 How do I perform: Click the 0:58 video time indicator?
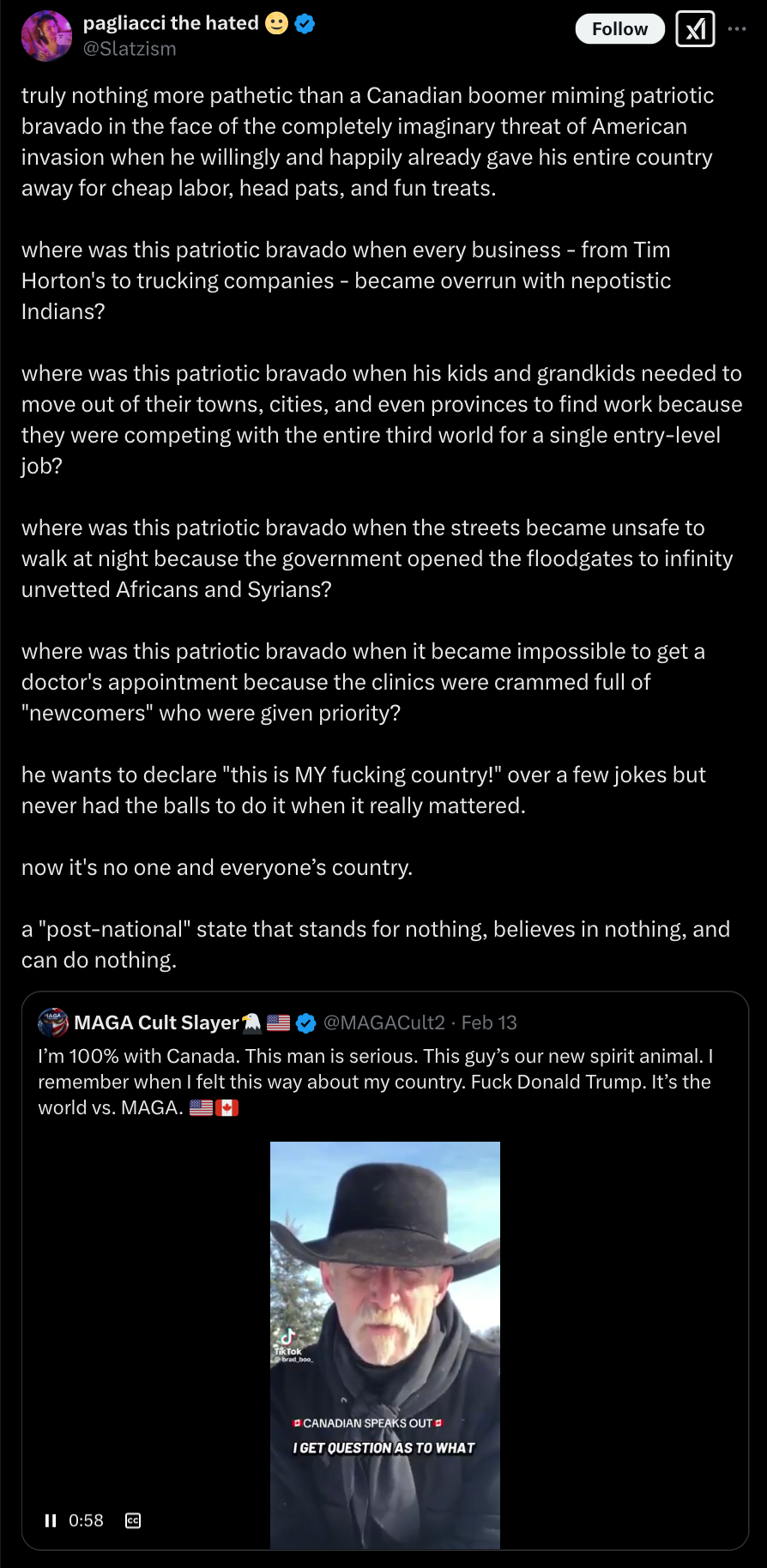point(86,1521)
